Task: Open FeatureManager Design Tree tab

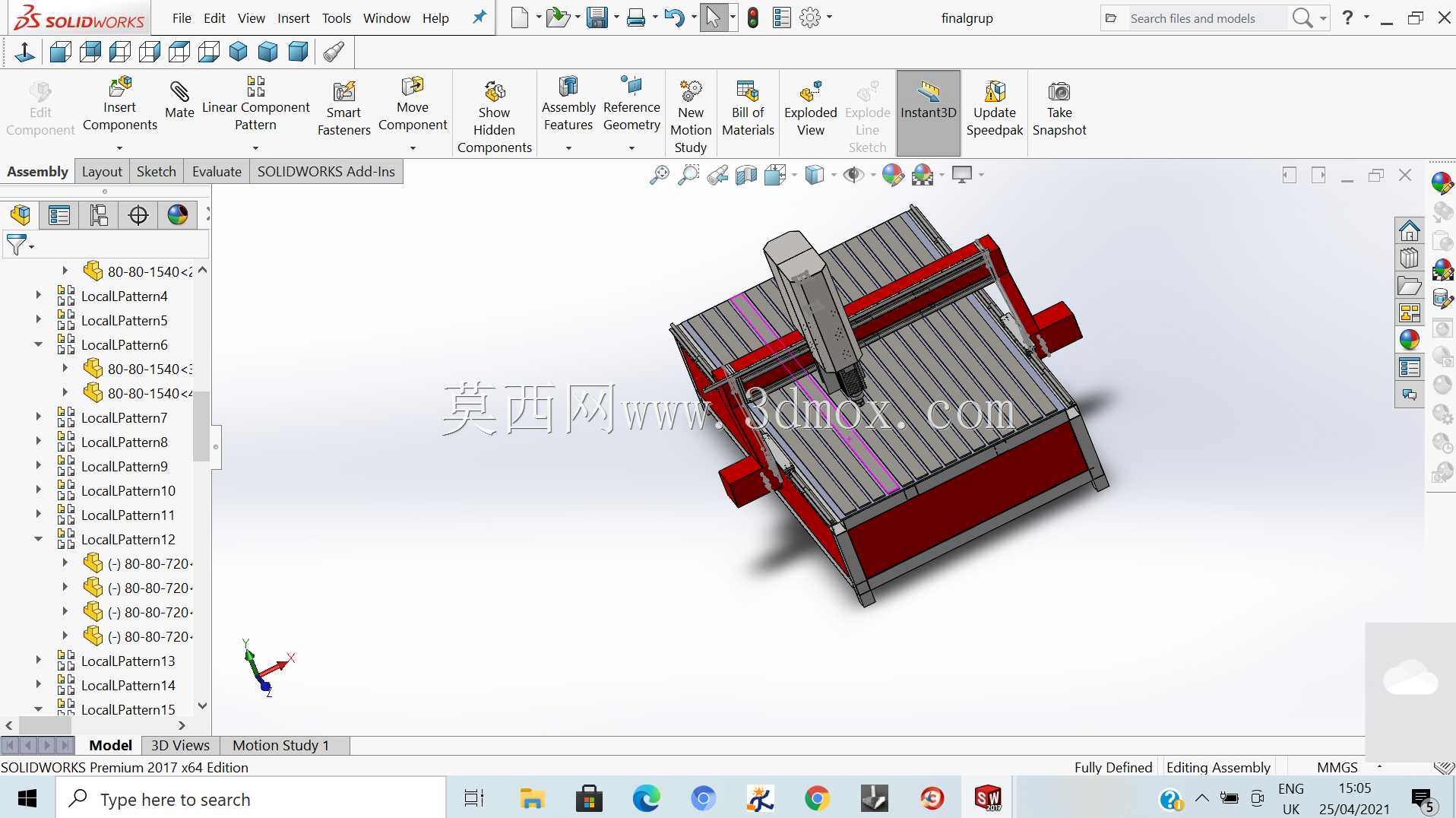Action: (x=21, y=215)
